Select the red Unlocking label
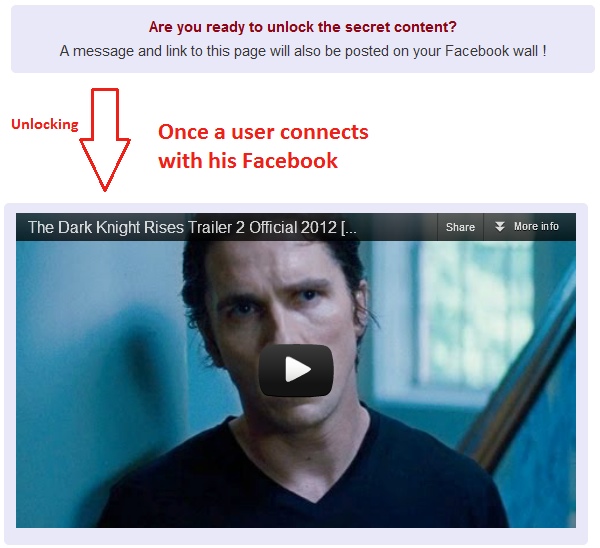The image size is (600, 548). (x=45, y=124)
